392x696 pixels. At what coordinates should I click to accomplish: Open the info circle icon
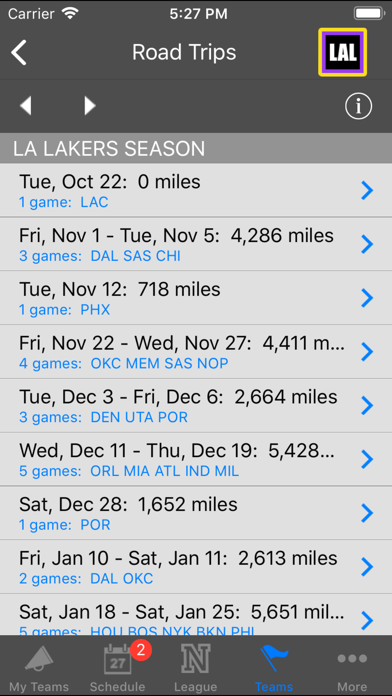tap(359, 107)
